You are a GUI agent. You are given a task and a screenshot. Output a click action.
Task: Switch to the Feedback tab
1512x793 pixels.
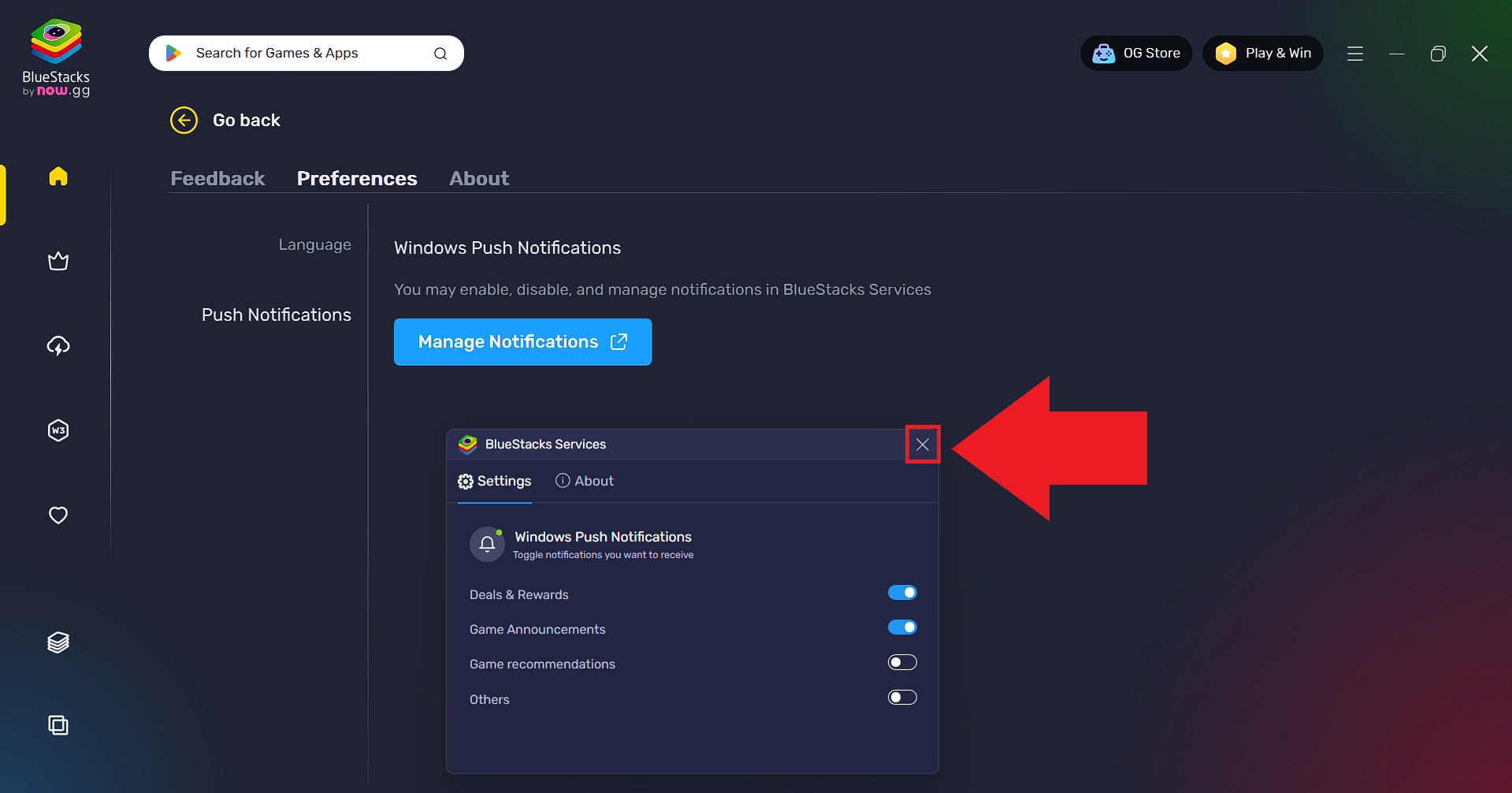click(x=217, y=178)
